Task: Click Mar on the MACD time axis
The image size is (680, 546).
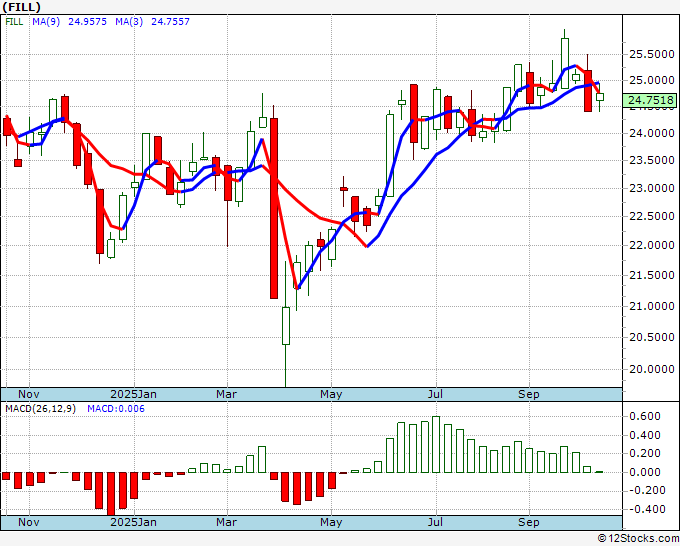Action: coord(226,522)
